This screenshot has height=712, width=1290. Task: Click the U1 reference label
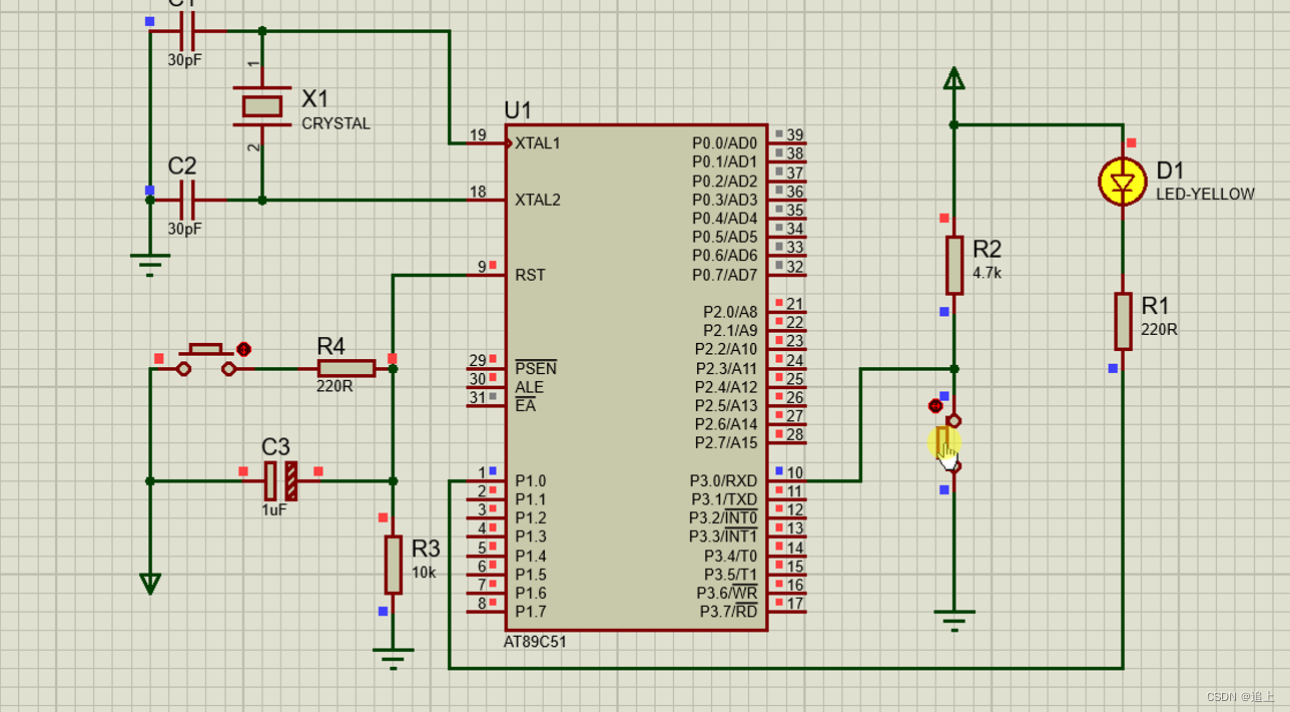[518, 110]
